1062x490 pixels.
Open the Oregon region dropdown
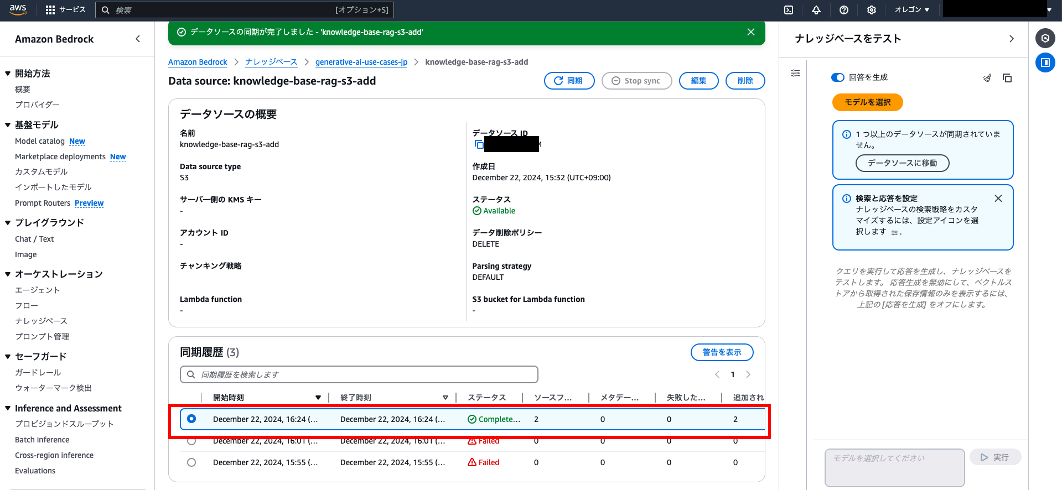click(912, 10)
